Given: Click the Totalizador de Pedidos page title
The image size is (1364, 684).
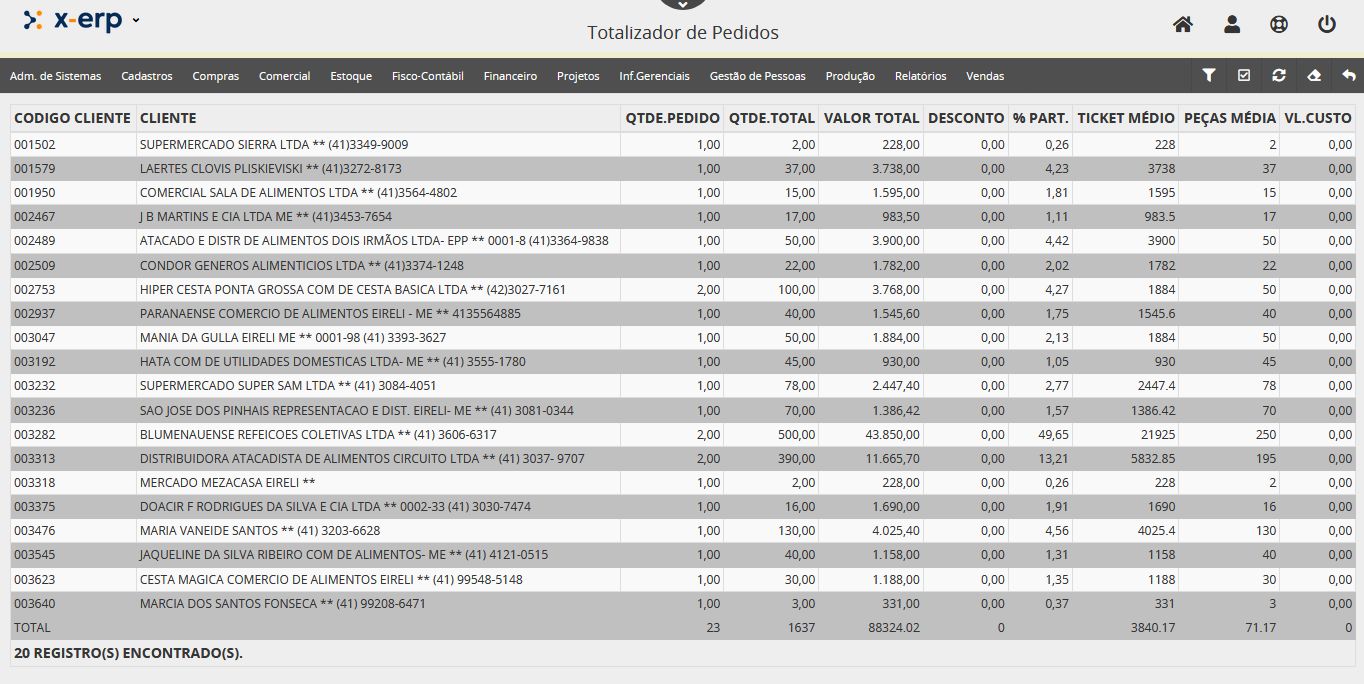Looking at the screenshot, I should tap(683, 32).
